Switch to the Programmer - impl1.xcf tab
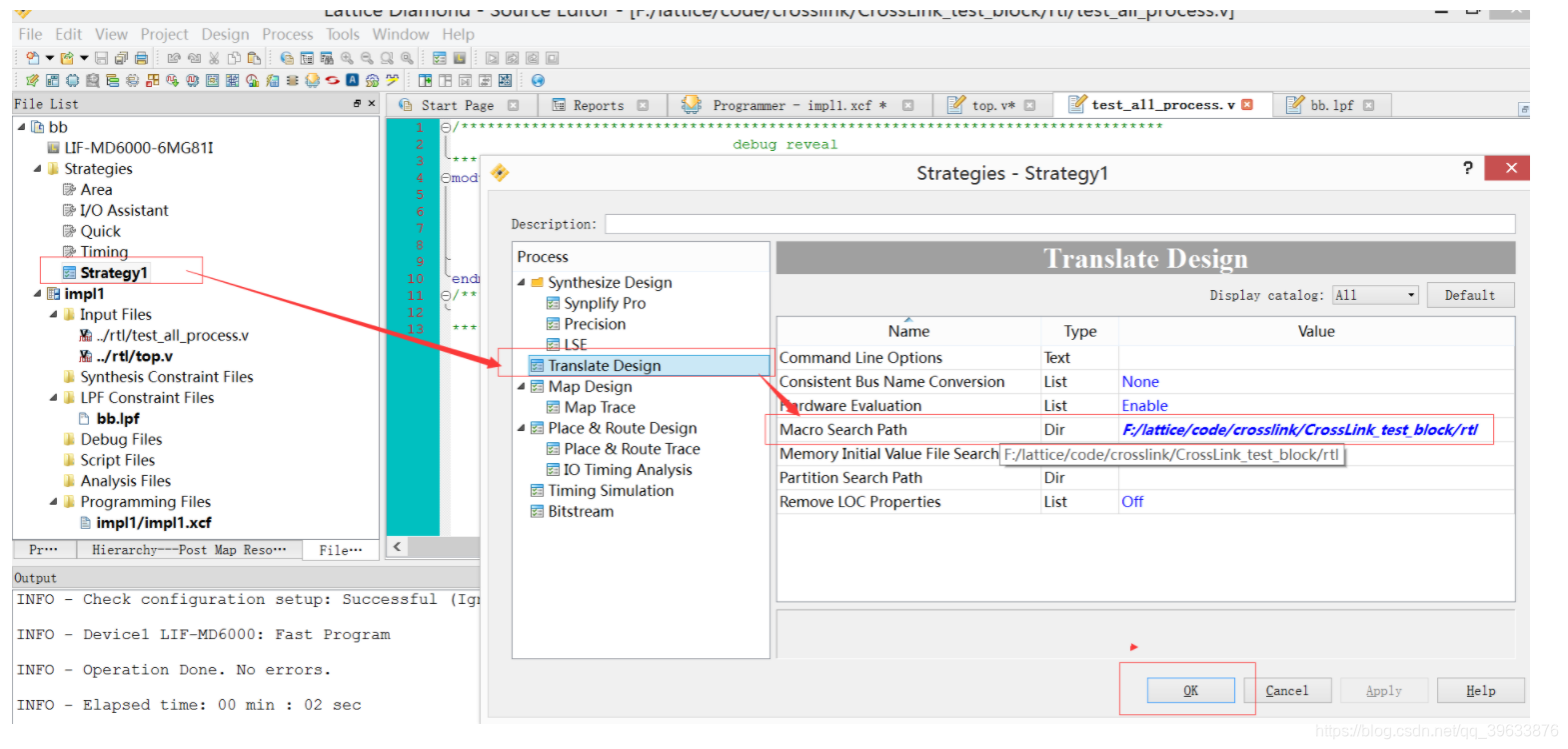1568x749 pixels. (799, 105)
